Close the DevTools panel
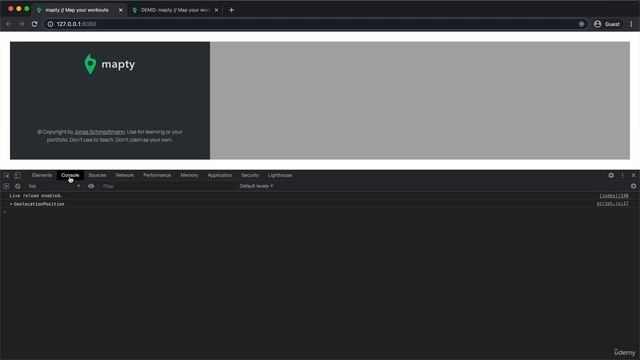The width and height of the screenshot is (640, 360). [x=633, y=175]
